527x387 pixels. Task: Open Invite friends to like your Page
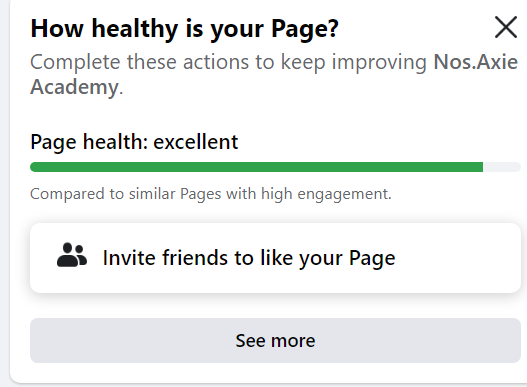click(x=275, y=258)
